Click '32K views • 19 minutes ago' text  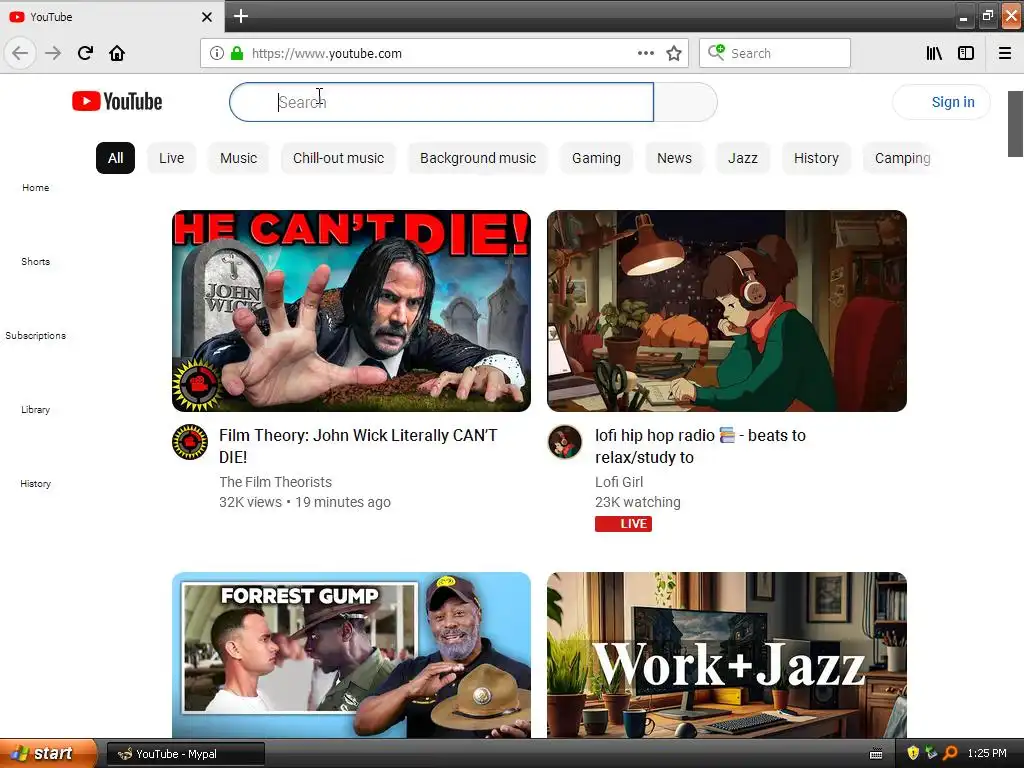(x=305, y=502)
